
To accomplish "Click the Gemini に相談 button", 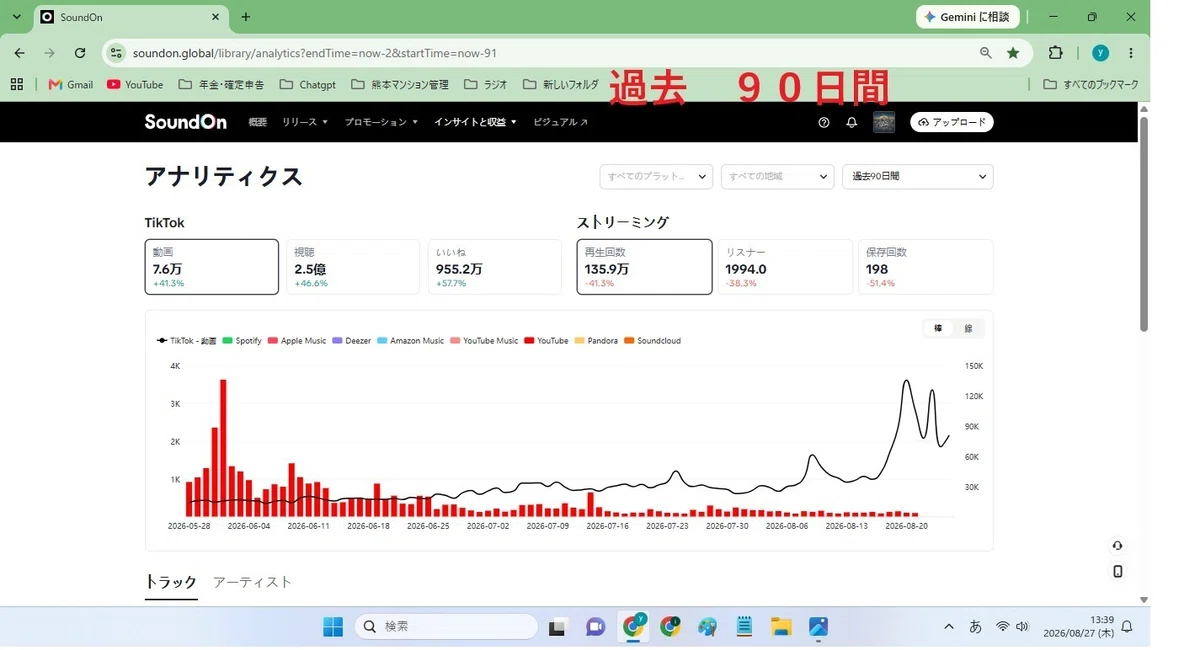I will coord(967,17).
